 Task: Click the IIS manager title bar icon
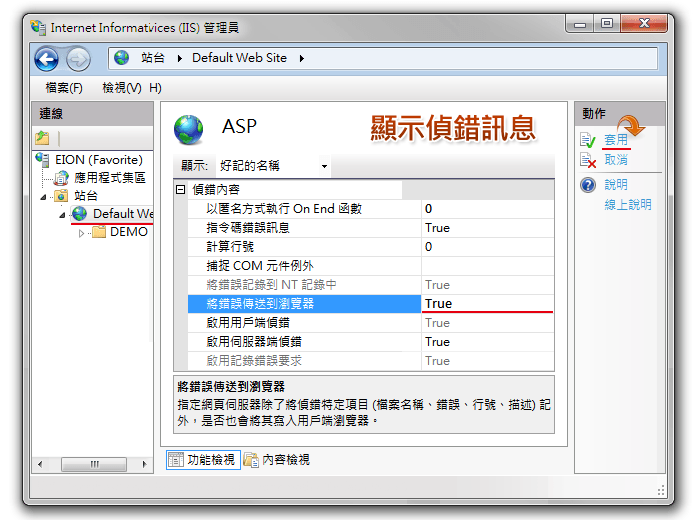38,27
